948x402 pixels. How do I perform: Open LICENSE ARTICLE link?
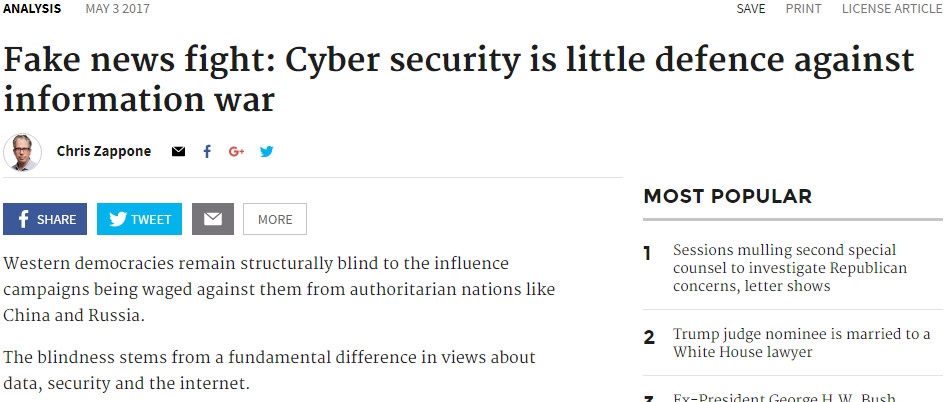pos(892,8)
